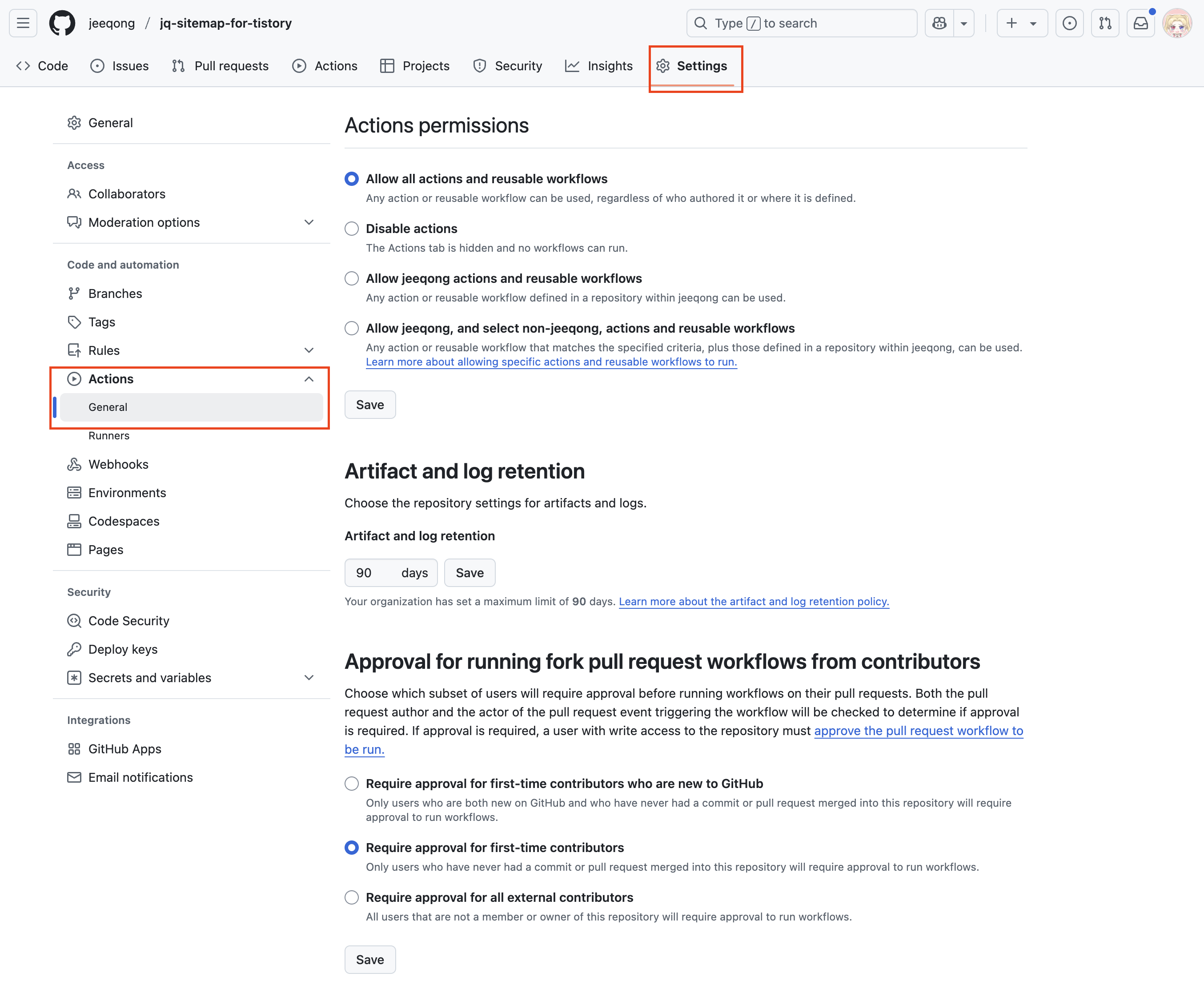Open the create new plus dropdown
1204x997 pixels.
(x=1022, y=23)
